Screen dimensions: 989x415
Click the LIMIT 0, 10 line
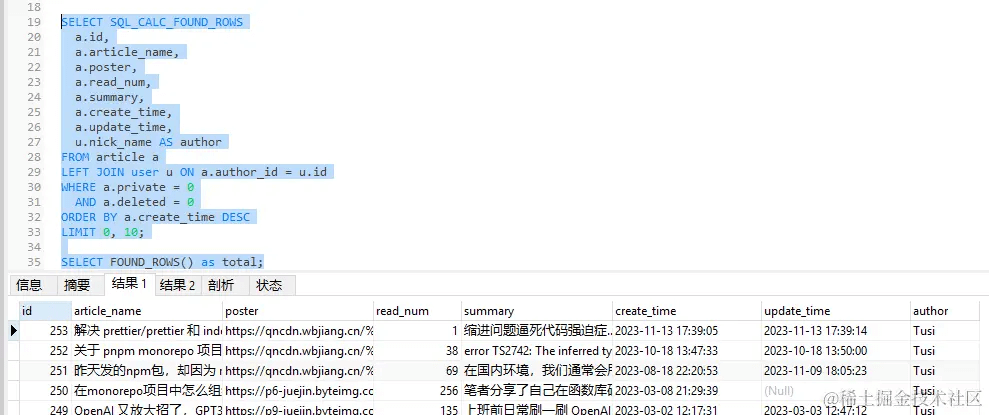(x=103, y=232)
